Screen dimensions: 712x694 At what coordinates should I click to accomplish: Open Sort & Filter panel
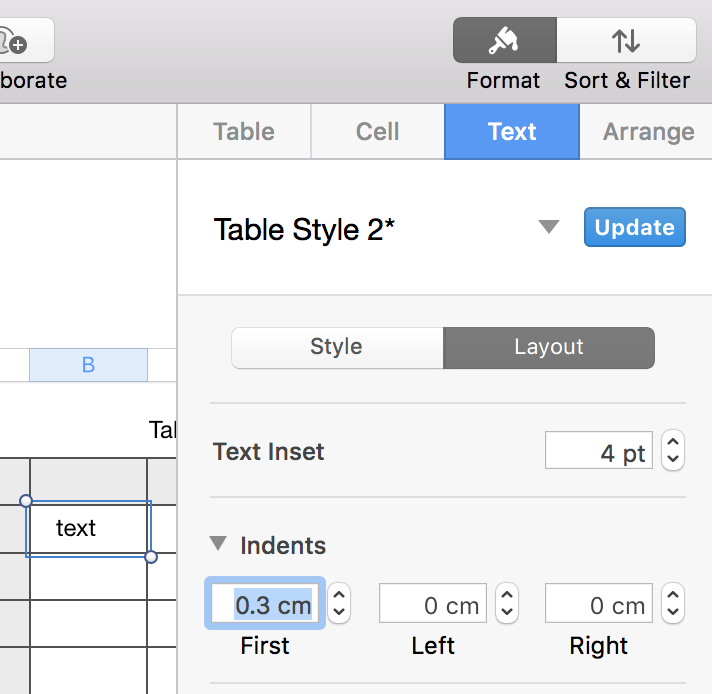[626, 41]
